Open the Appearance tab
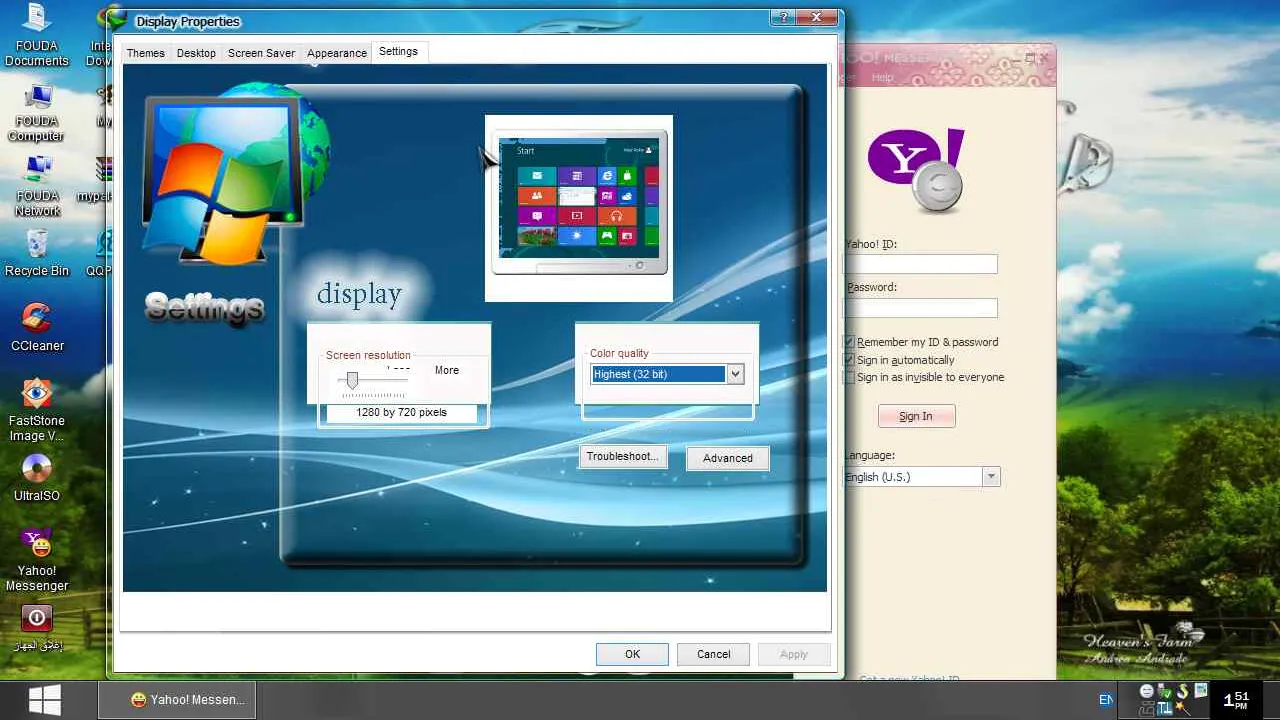1280x720 pixels. point(337,53)
